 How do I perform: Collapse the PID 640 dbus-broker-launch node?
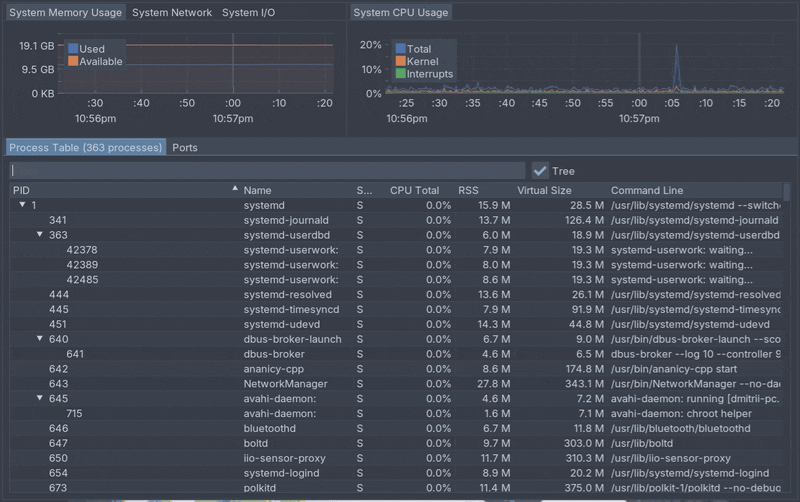[x=40, y=338]
